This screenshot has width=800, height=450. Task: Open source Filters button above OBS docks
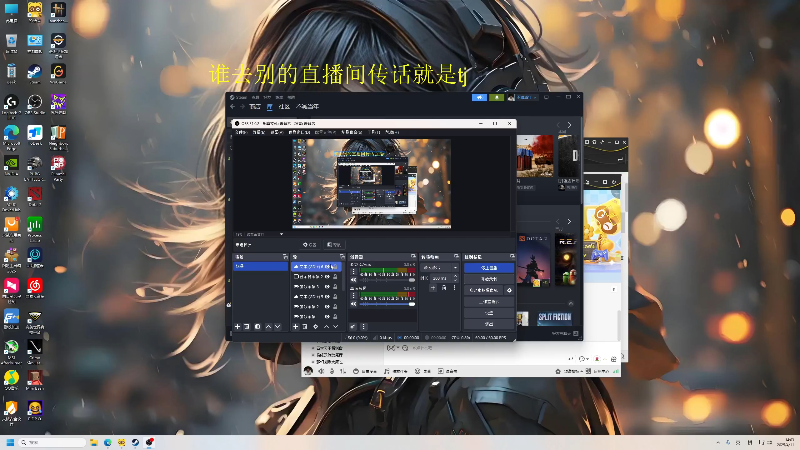[334, 245]
